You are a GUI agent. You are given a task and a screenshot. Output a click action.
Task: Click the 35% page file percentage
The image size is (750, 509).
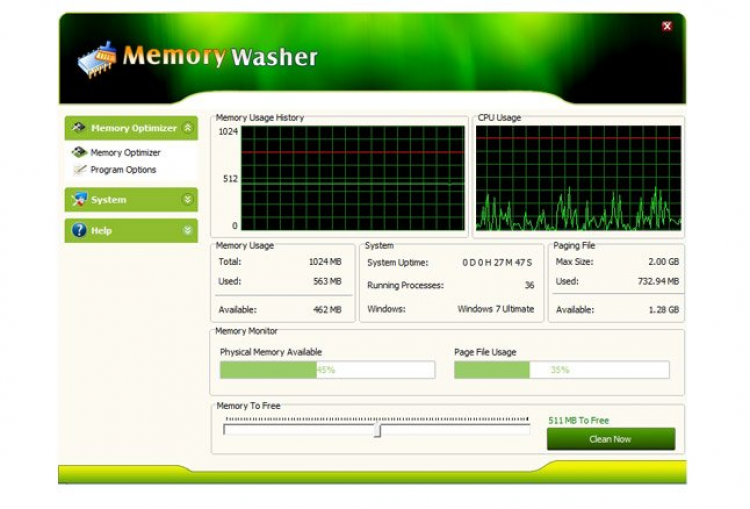[x=560, y=370]
